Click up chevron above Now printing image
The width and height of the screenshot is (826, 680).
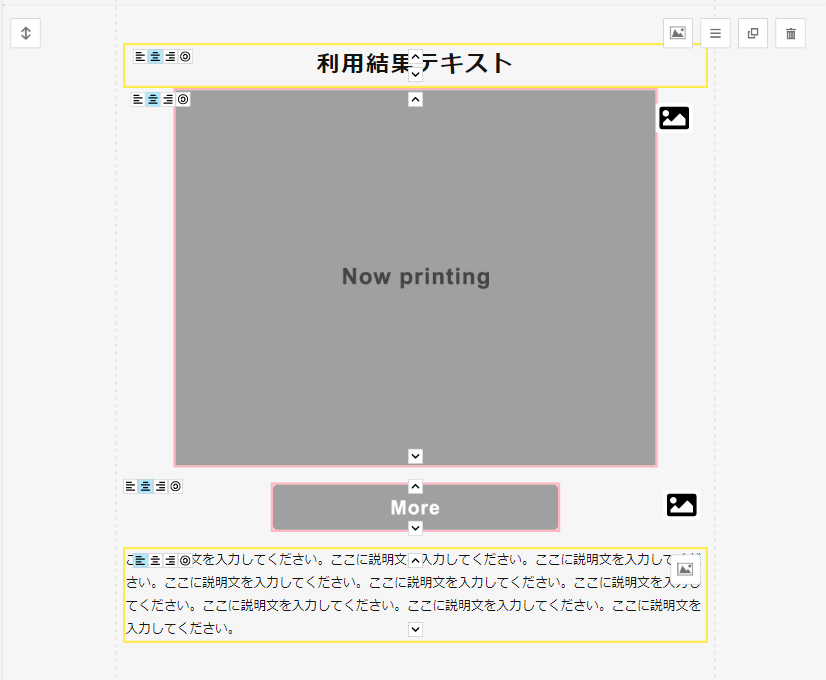416,99
